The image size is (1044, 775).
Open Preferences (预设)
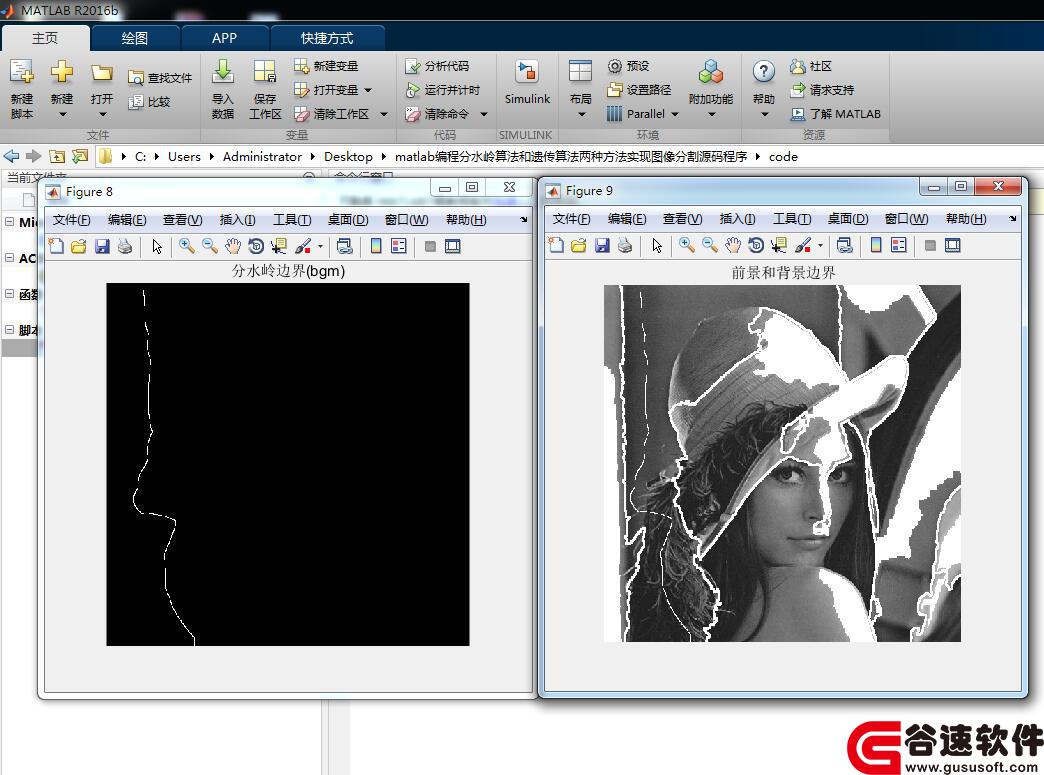pyautogui.click(x=628, y=66)
